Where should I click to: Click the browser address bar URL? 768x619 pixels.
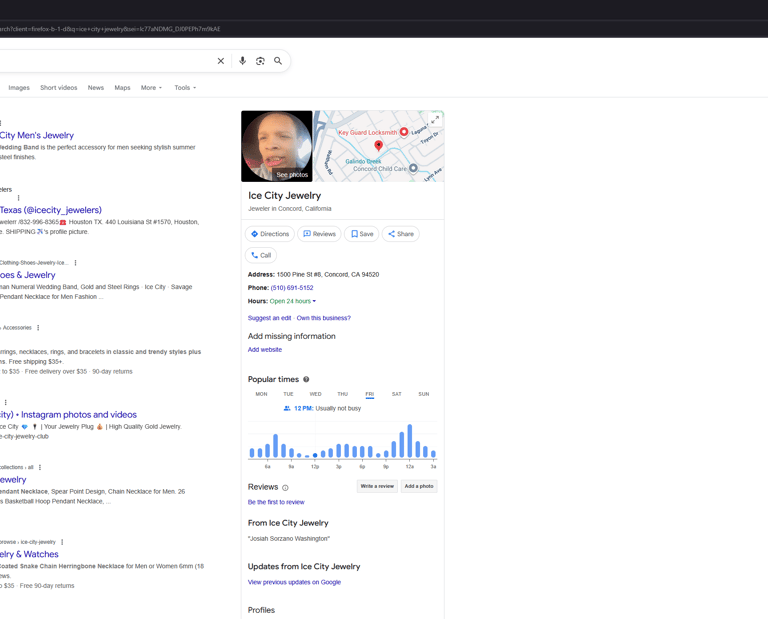110,29
